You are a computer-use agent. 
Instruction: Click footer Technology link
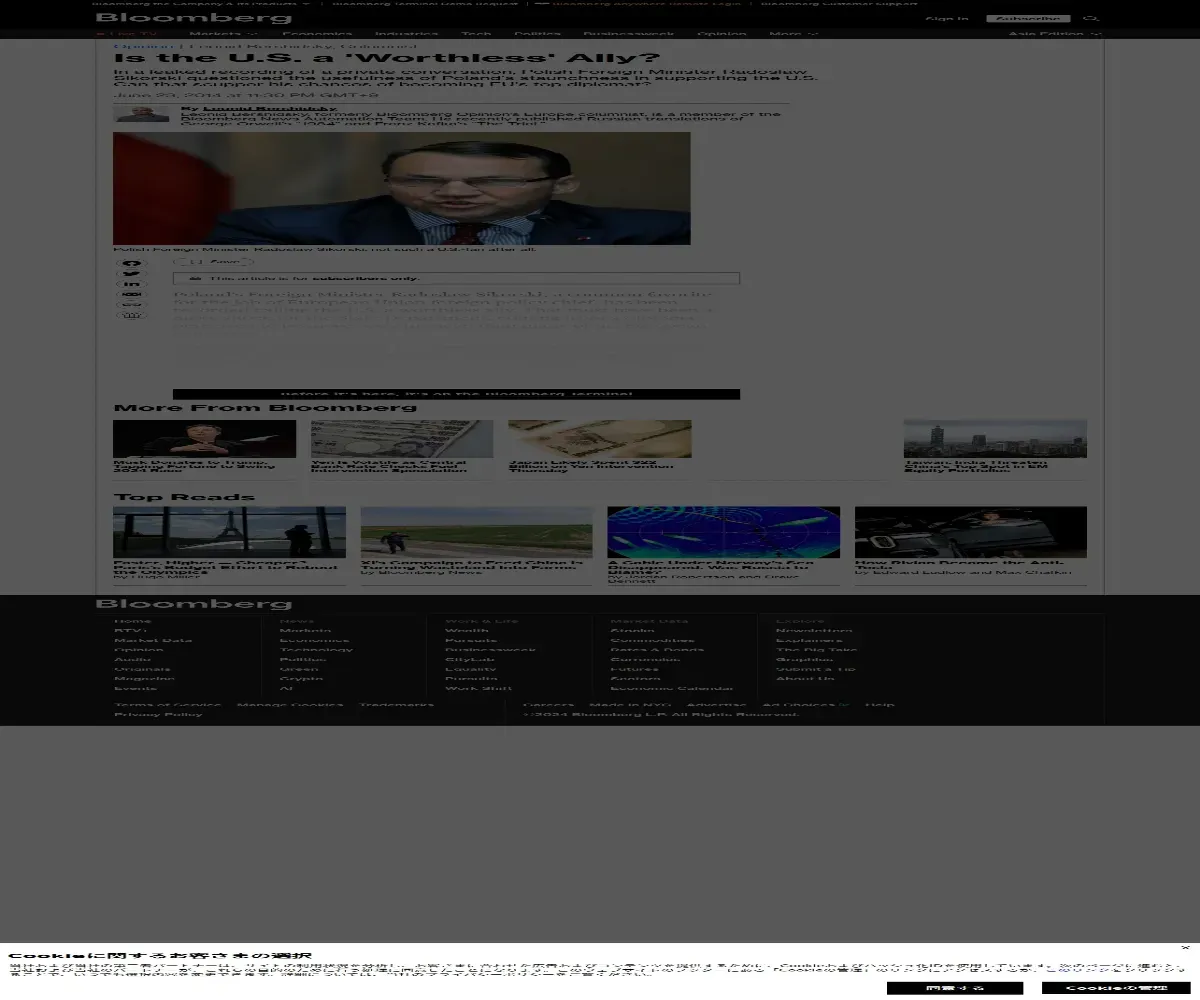316,650
